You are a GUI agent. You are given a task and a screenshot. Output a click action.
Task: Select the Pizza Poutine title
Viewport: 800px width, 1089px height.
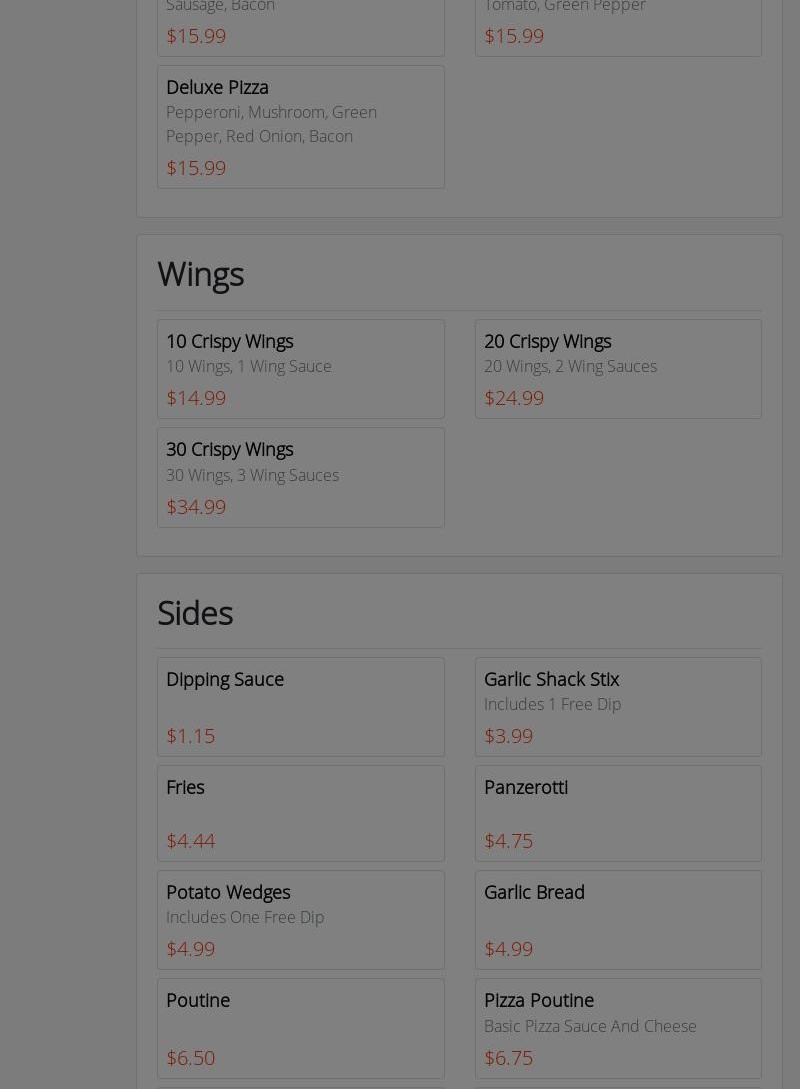coord(539,1000)
